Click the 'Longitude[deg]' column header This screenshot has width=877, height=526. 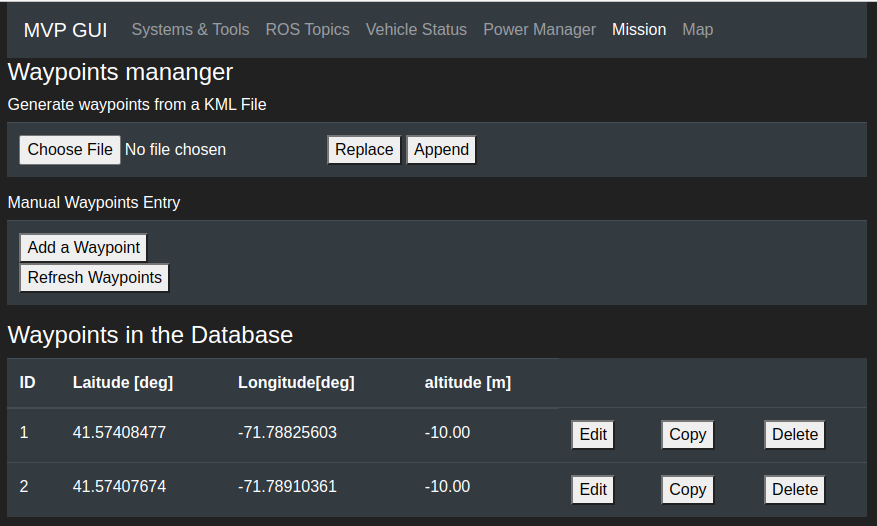tap(296, 383)
